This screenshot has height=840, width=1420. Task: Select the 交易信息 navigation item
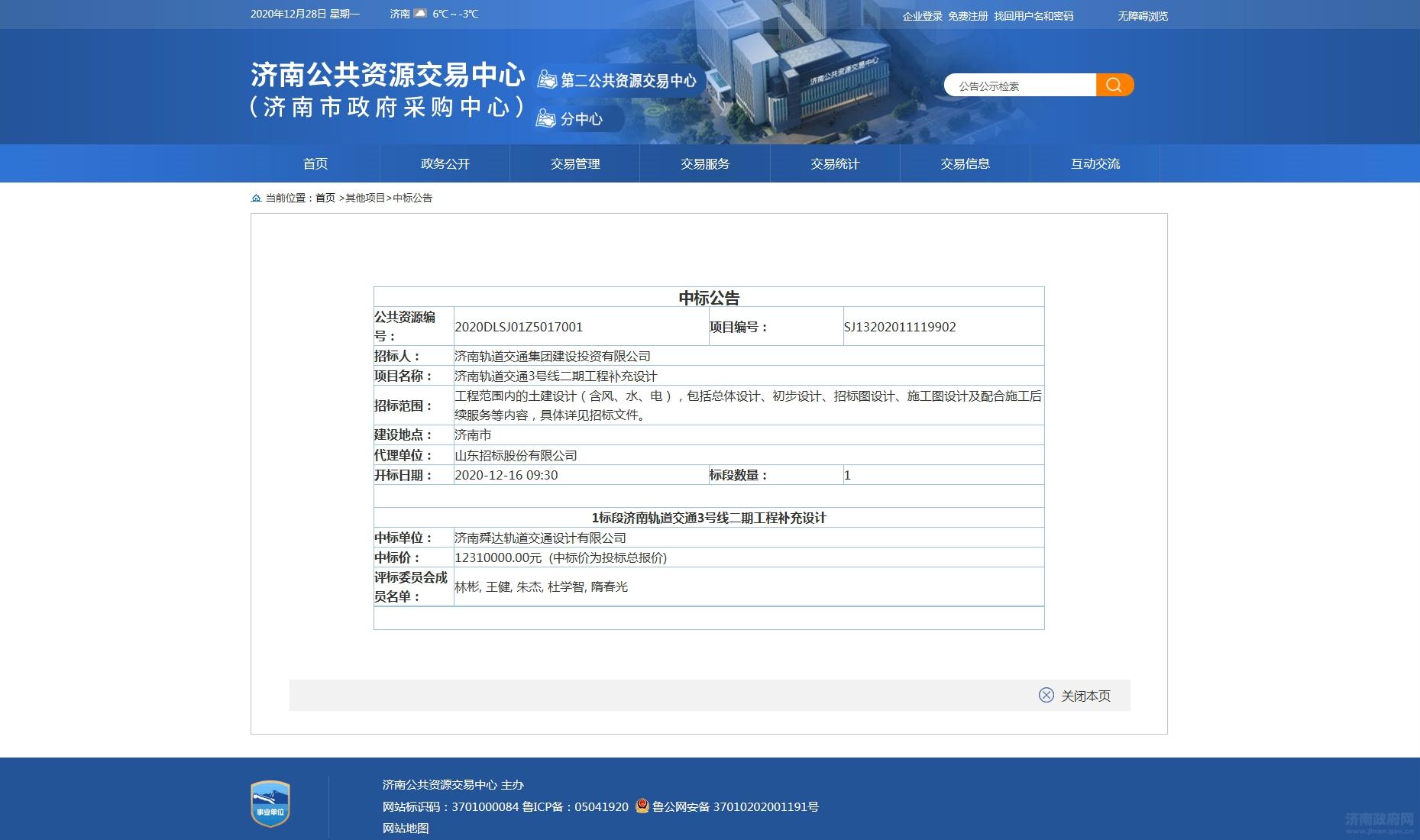[965, 163]
